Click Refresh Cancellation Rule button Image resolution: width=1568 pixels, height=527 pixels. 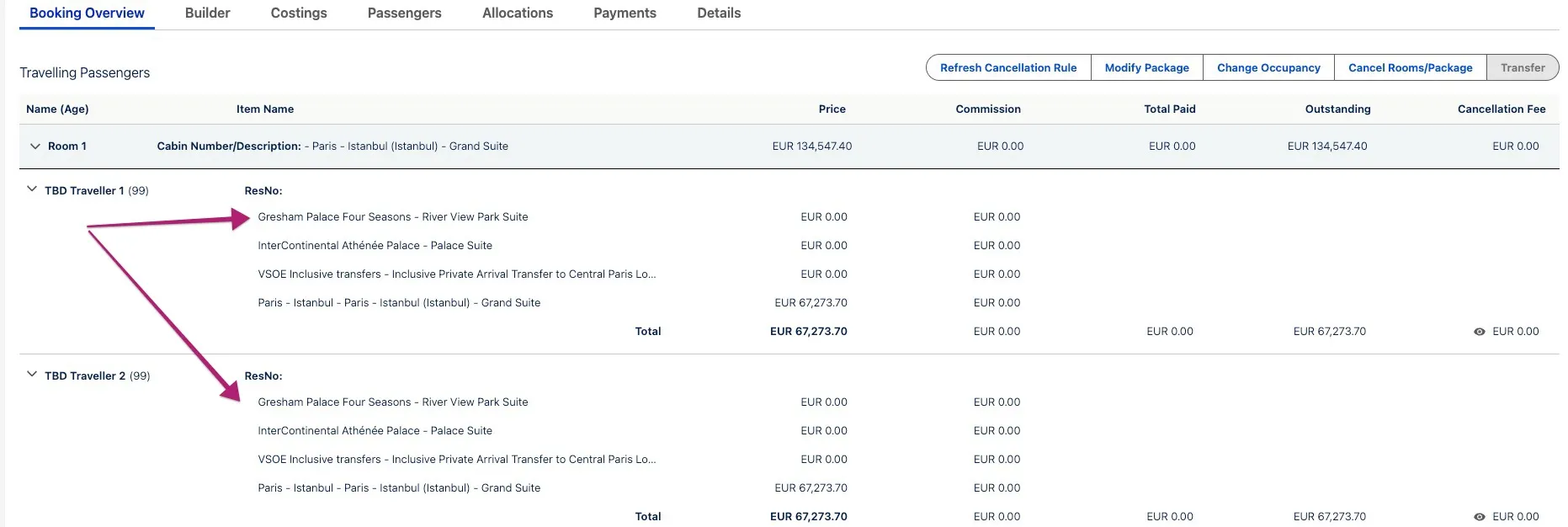click(x=1007, y=68)
